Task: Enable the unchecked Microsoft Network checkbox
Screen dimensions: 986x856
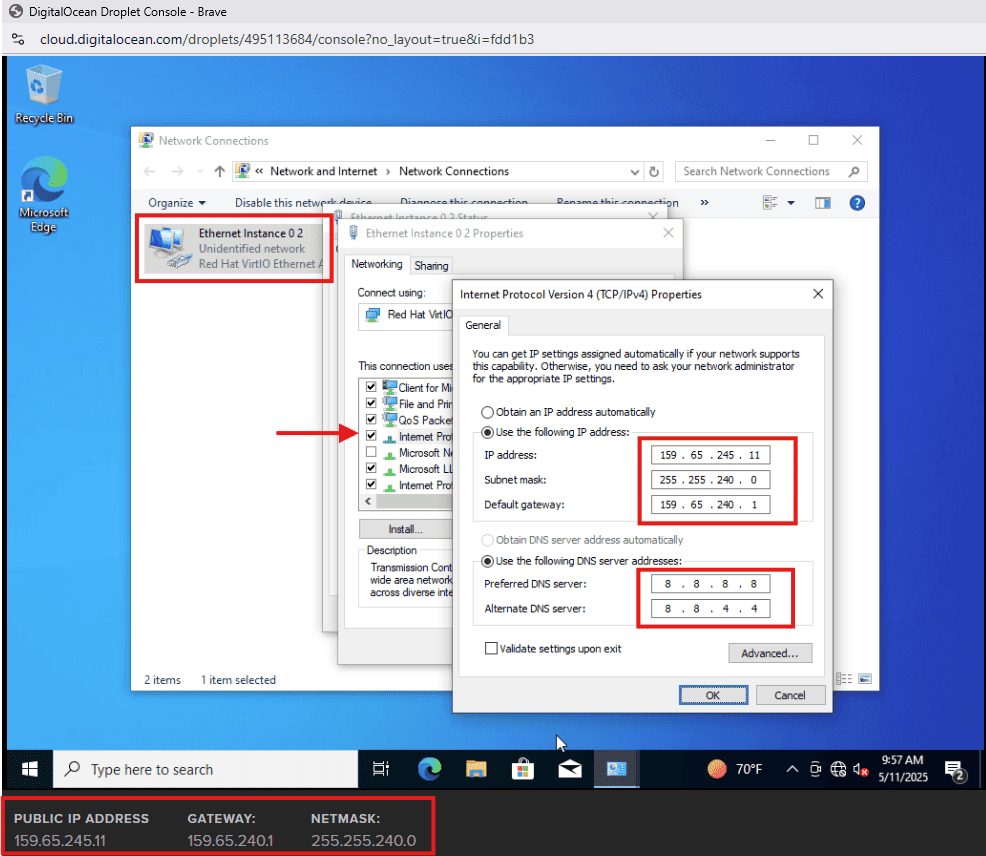Action: point(371,452)
